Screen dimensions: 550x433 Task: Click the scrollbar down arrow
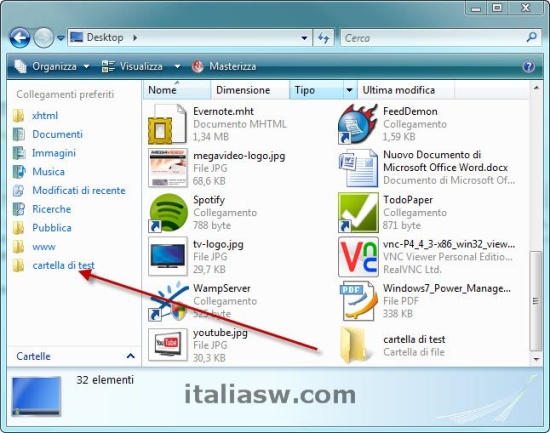pyautogui.click(x=536, y=359)
